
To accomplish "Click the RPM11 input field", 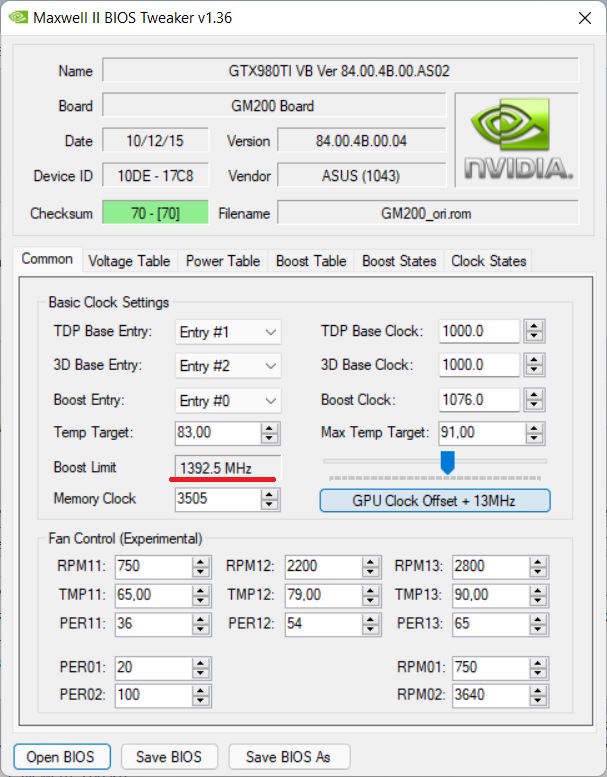I will click(154, 566).
